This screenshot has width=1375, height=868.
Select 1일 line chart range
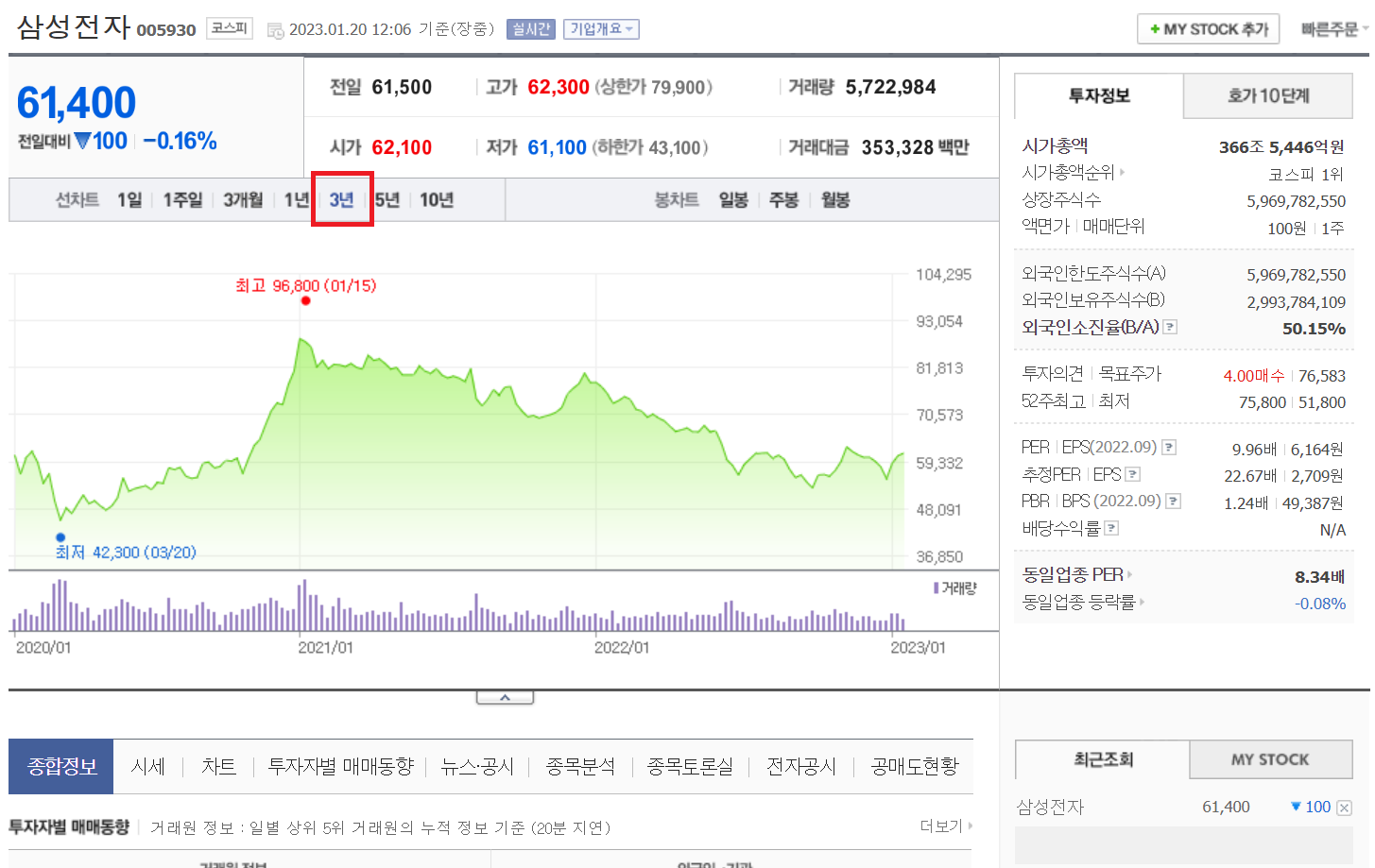129,200
